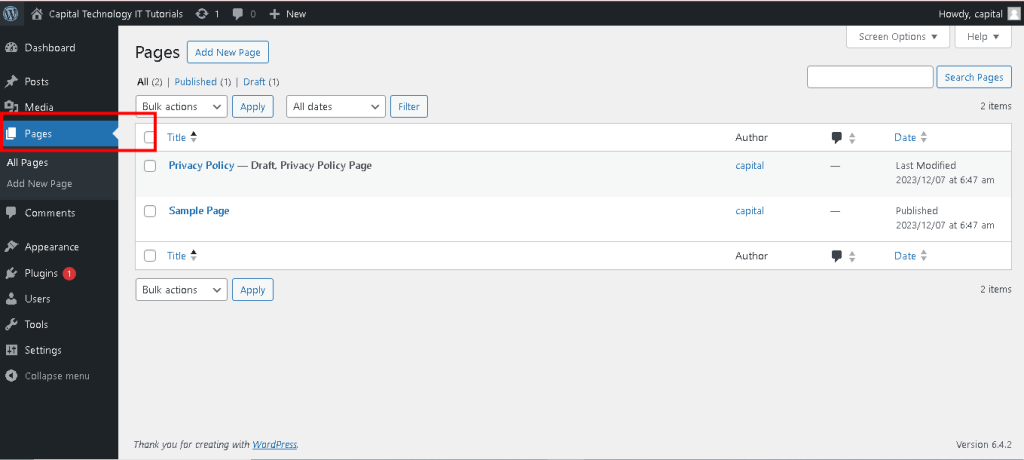This screenshot has height=460, width=1024.
Task: Click the Dashboard icon in sidebar
Action: click(11, 48)
